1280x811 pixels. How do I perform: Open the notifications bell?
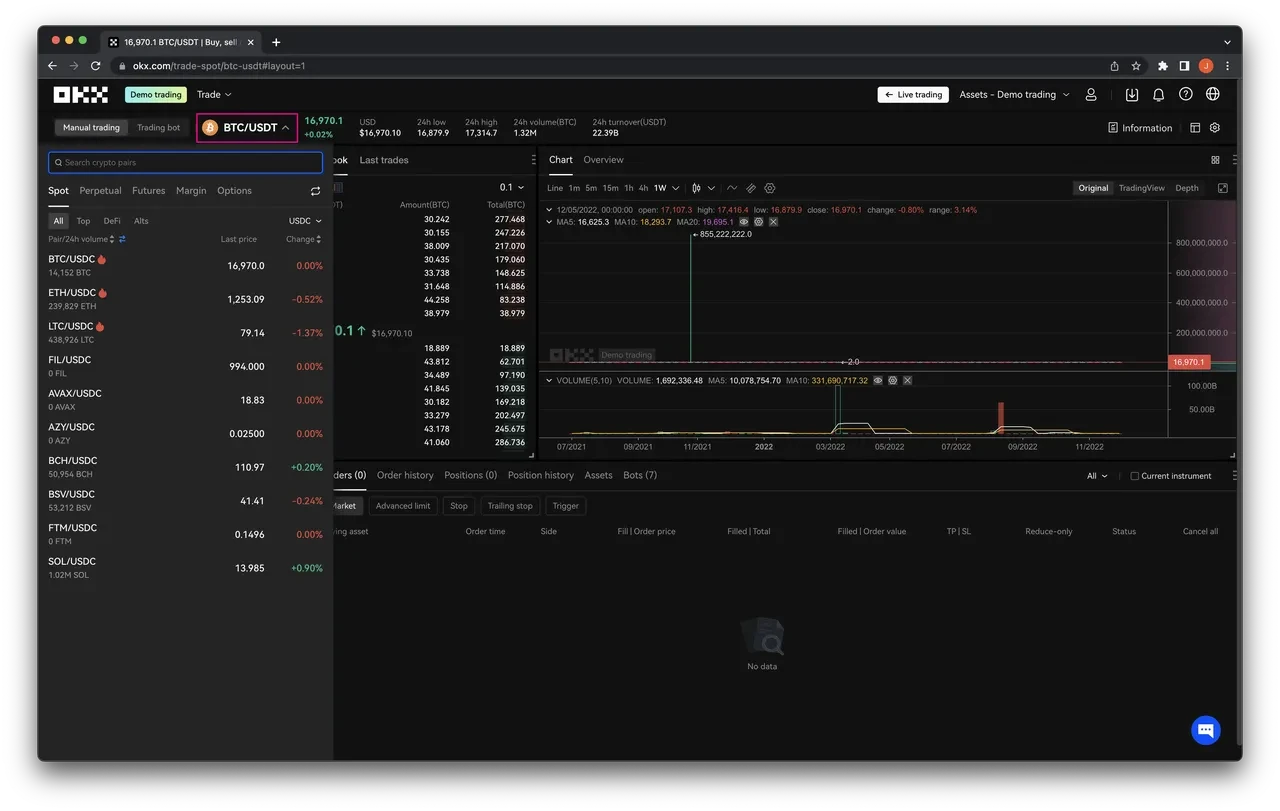(1158, 94)
